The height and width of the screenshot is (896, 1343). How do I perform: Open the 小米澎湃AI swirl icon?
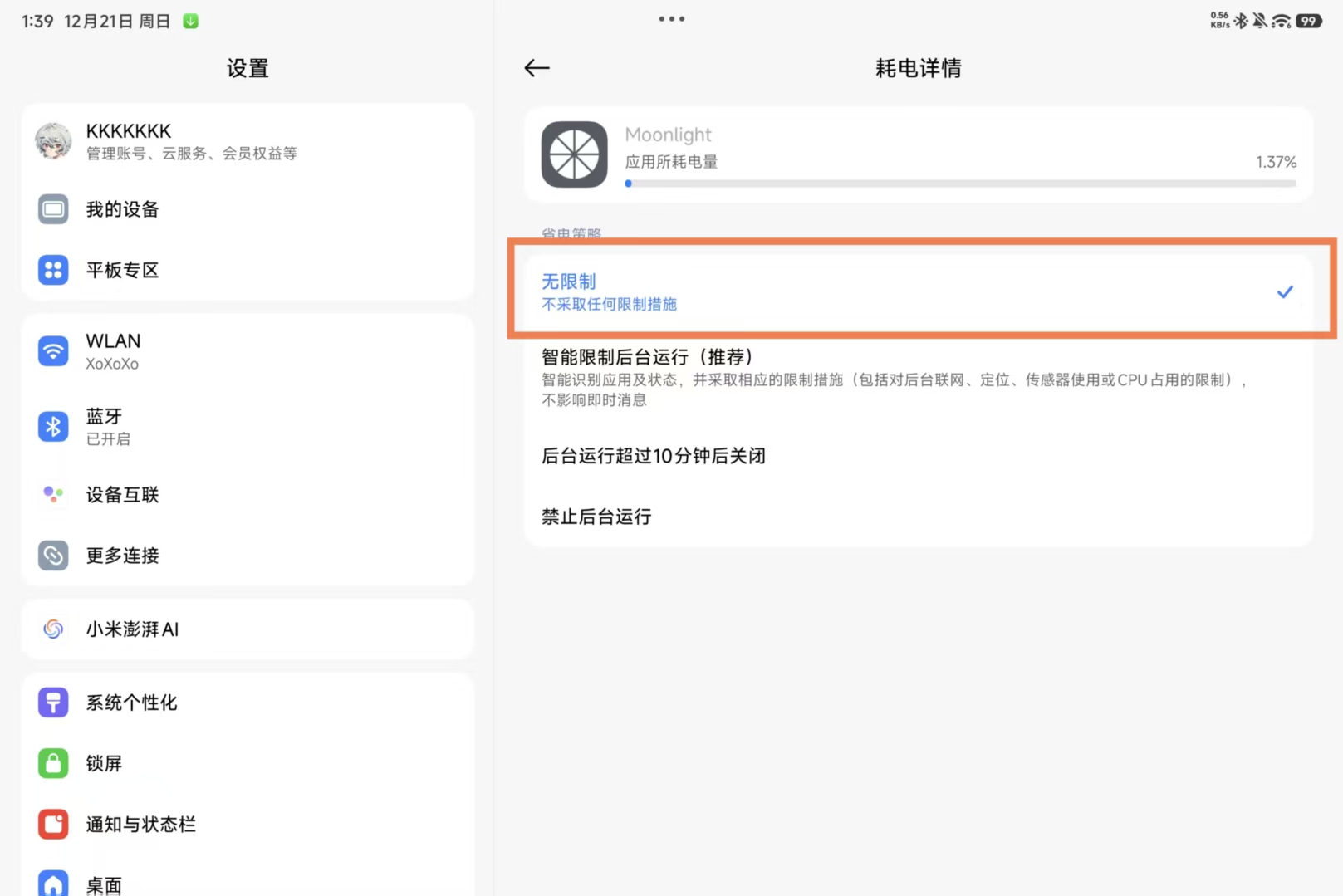[x=53, y=629]
